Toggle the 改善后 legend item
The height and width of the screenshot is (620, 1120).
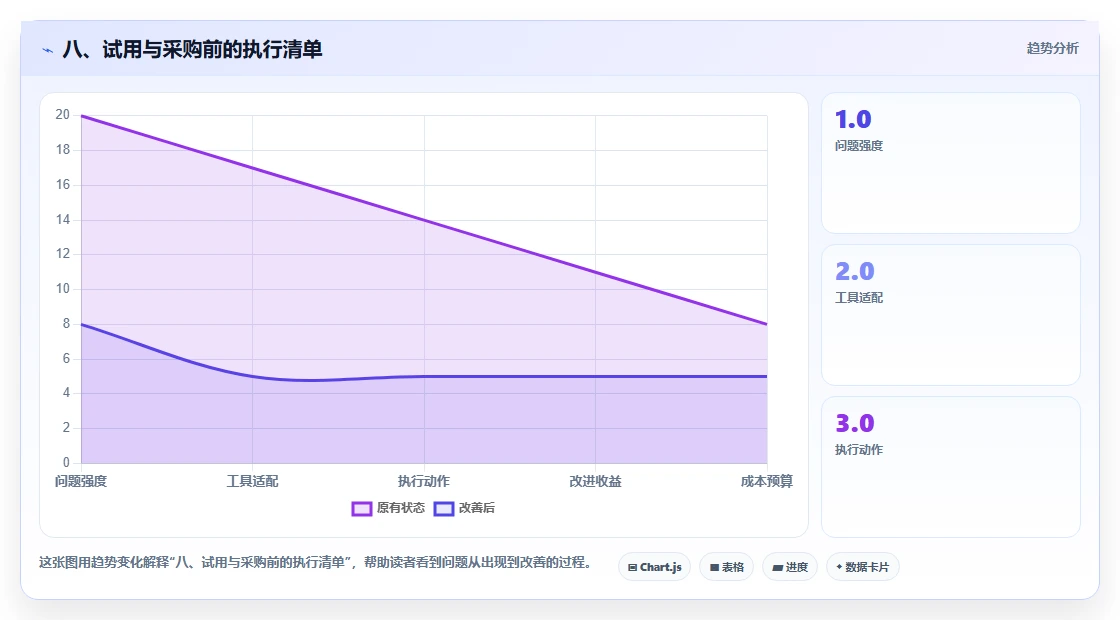[464, 508]
